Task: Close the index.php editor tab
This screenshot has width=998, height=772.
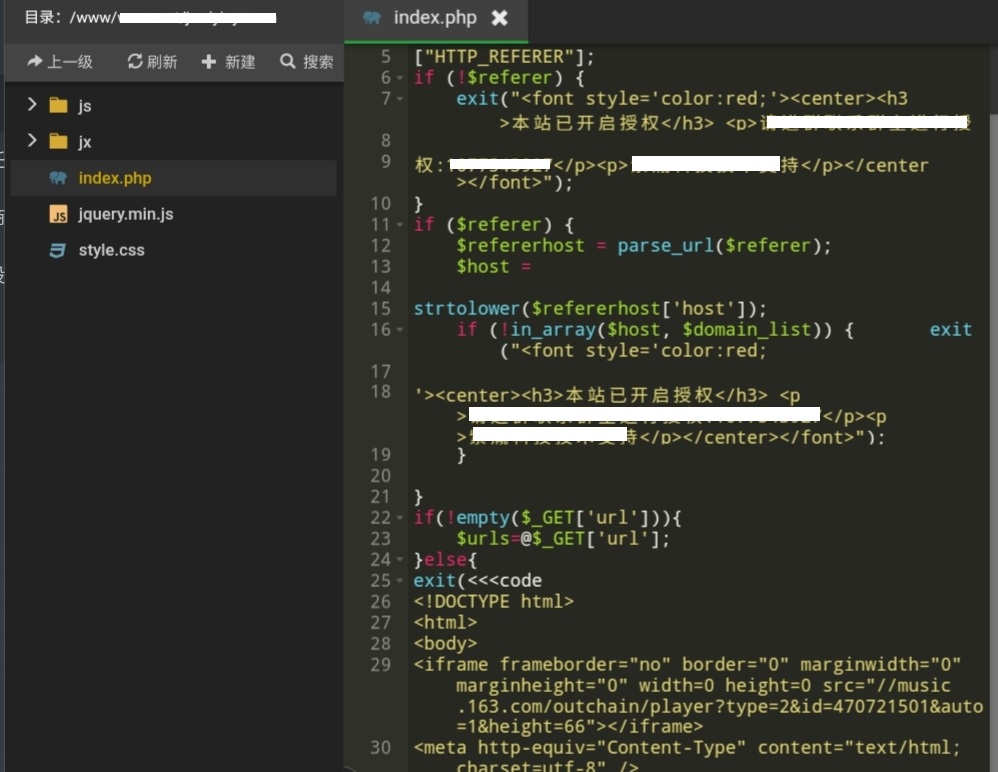Action: 500,18
